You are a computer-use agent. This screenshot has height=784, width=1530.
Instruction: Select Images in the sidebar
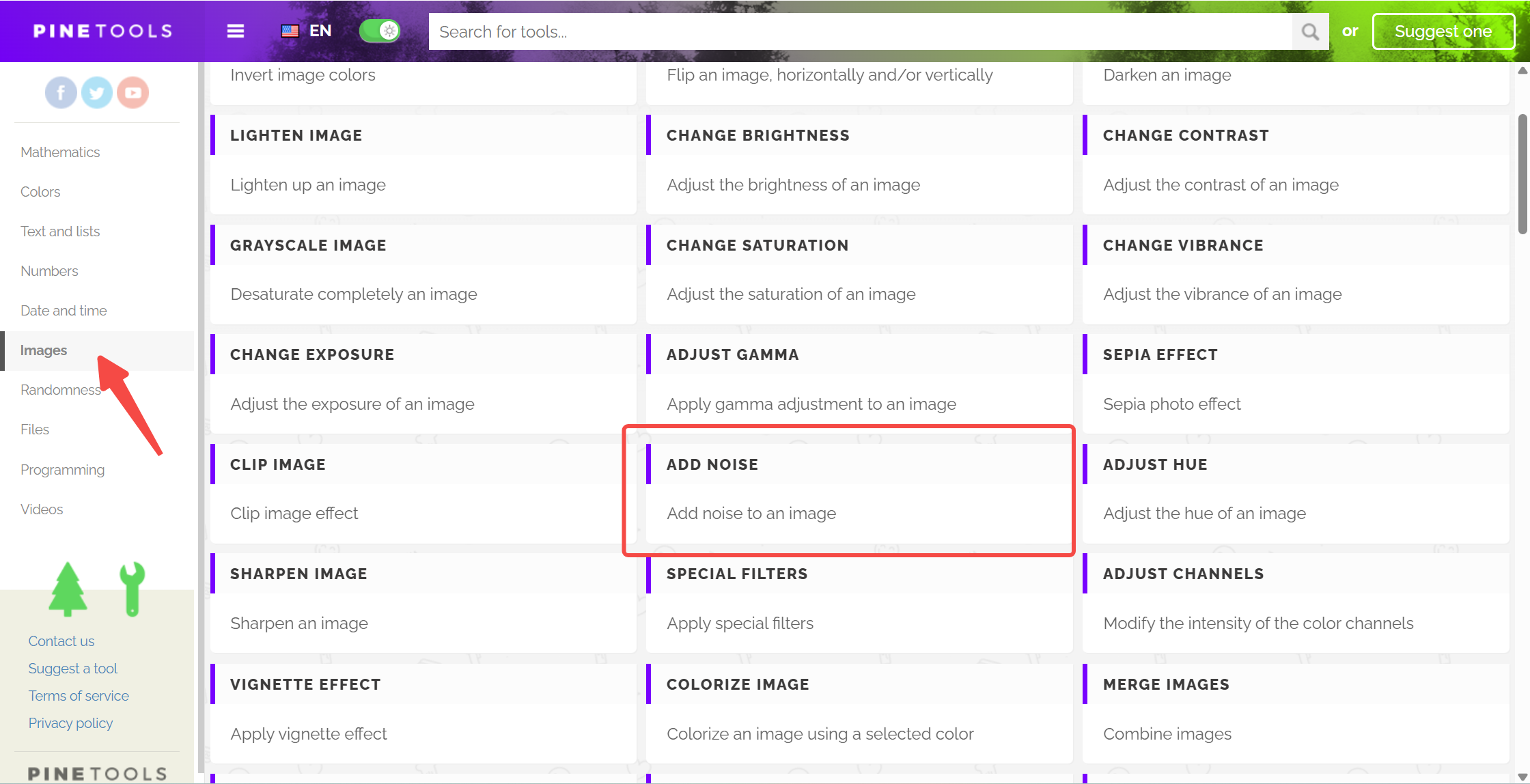[44, 350]
